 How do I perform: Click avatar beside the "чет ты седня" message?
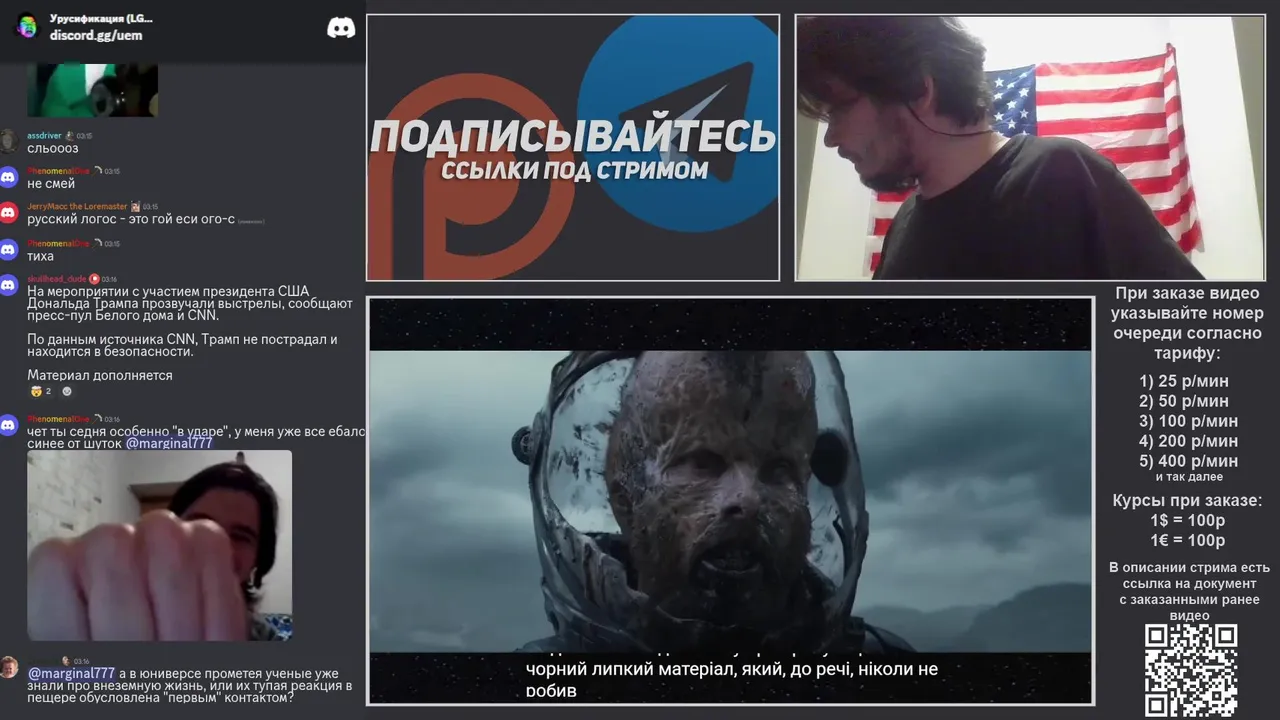[x=9, y=425]
